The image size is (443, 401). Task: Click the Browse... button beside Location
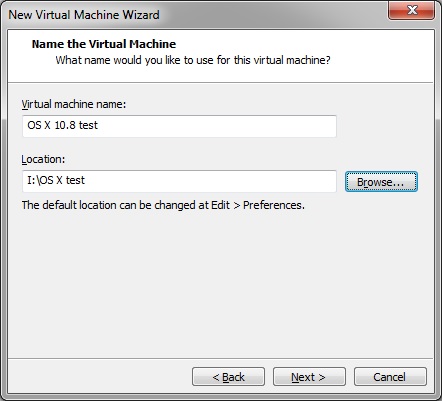(381, 182)
